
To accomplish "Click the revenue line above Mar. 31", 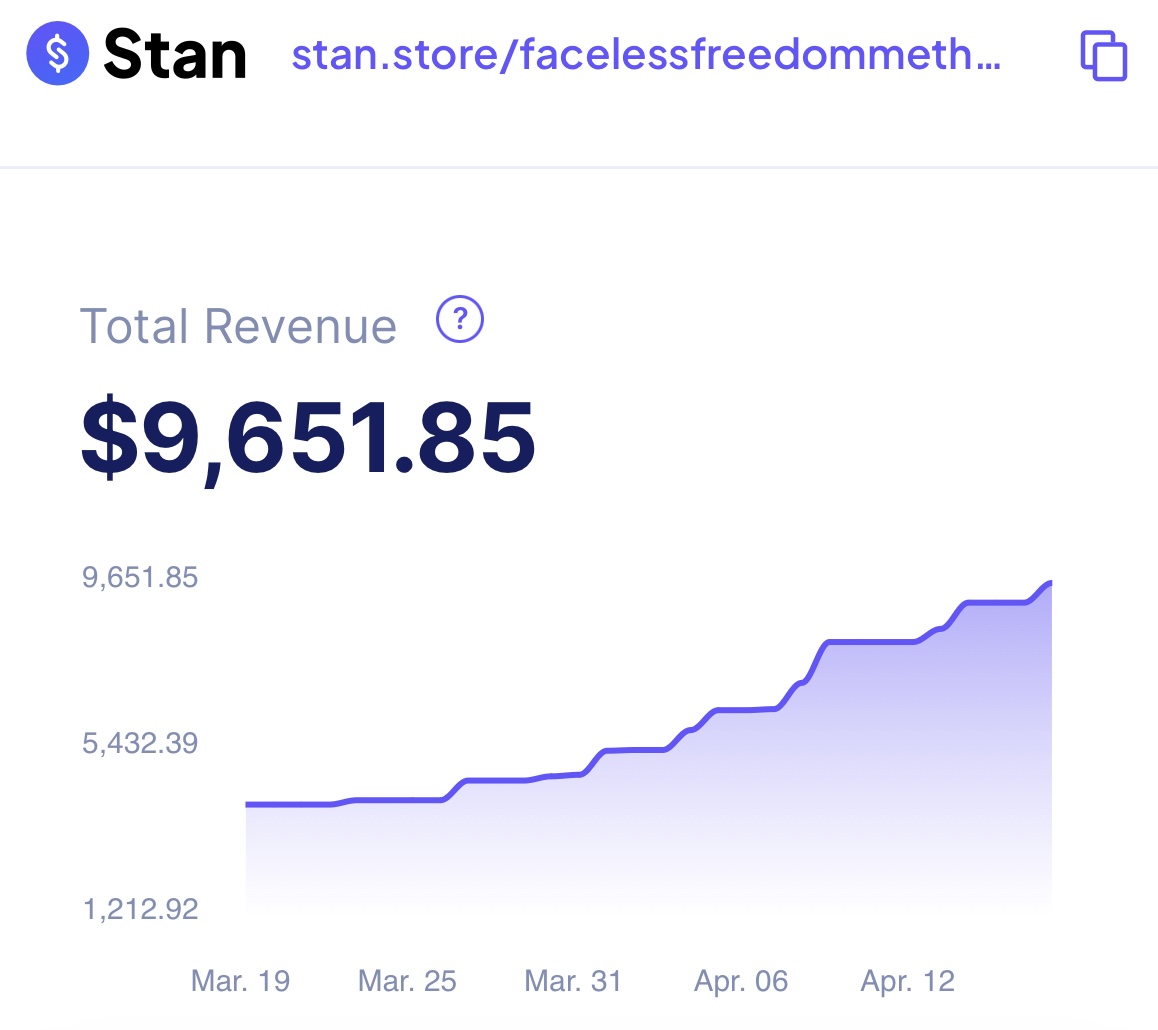I will pos(573,774).
